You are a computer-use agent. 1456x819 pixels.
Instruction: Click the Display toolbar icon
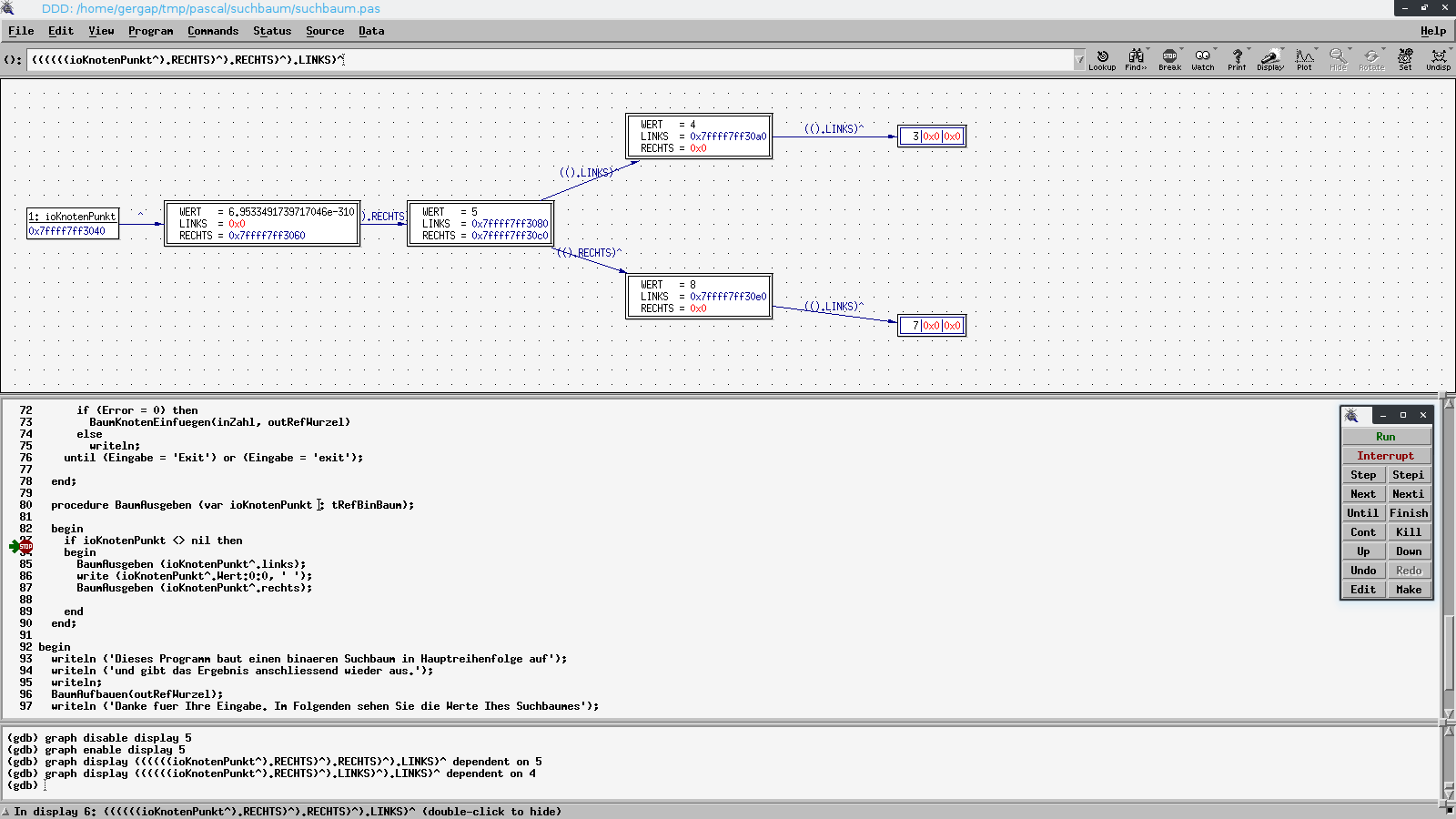[1270, 60]
